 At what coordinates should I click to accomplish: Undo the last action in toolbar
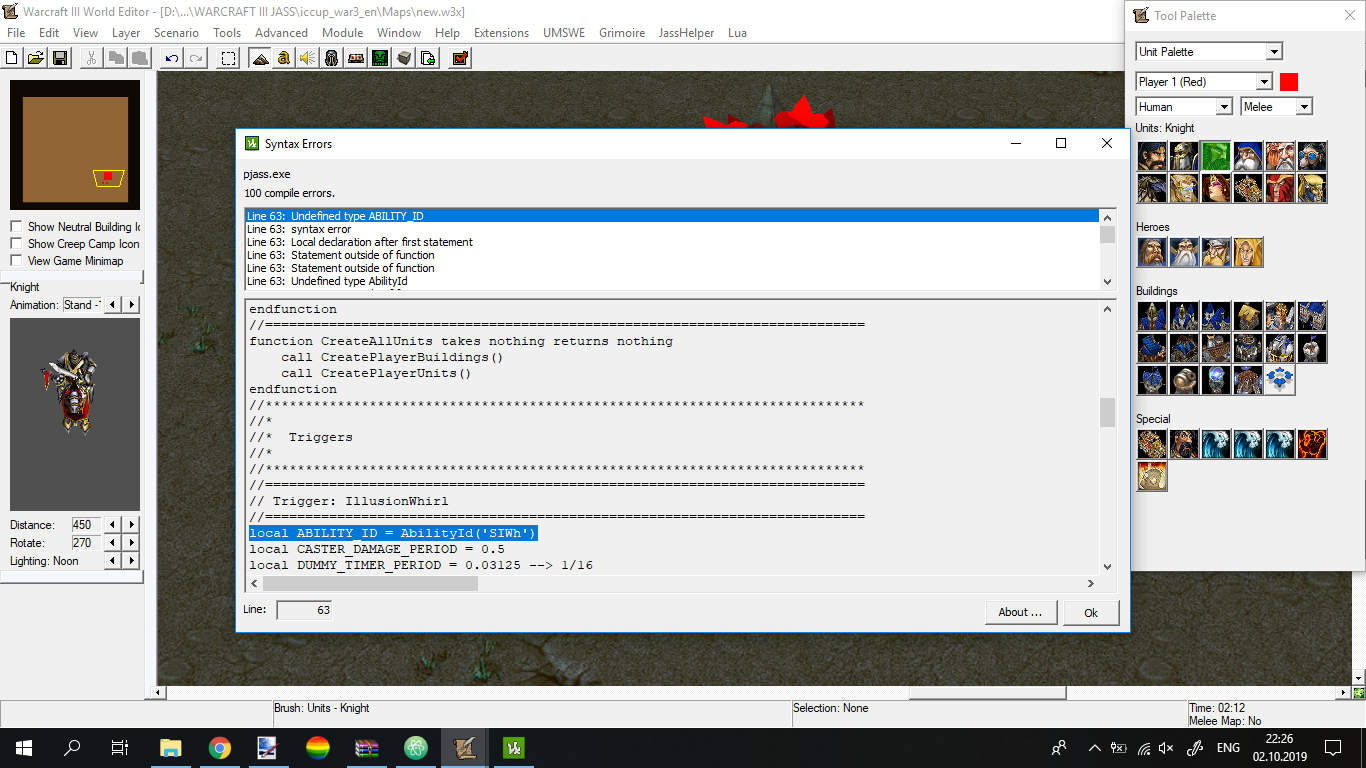click(x=173, y=58)
